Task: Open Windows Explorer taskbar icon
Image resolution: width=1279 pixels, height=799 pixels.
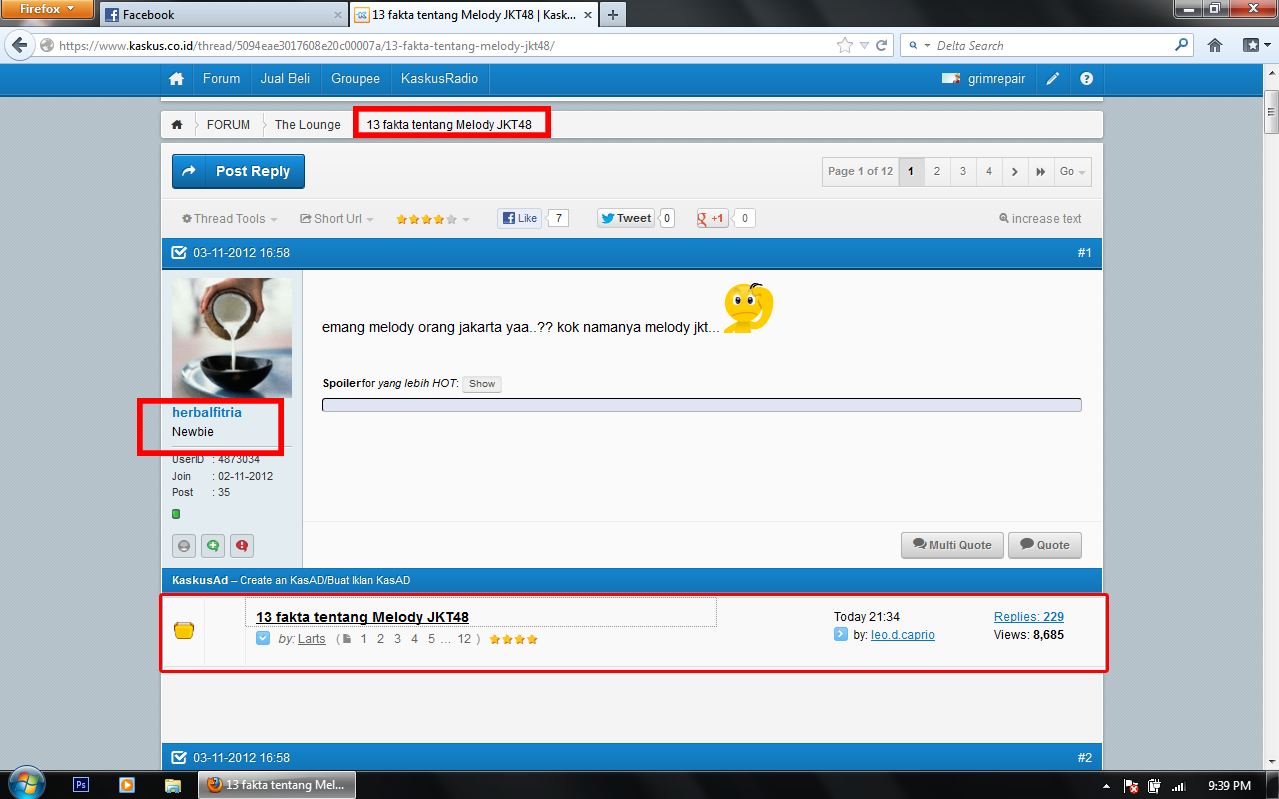Action: click(x=172, y=785)
